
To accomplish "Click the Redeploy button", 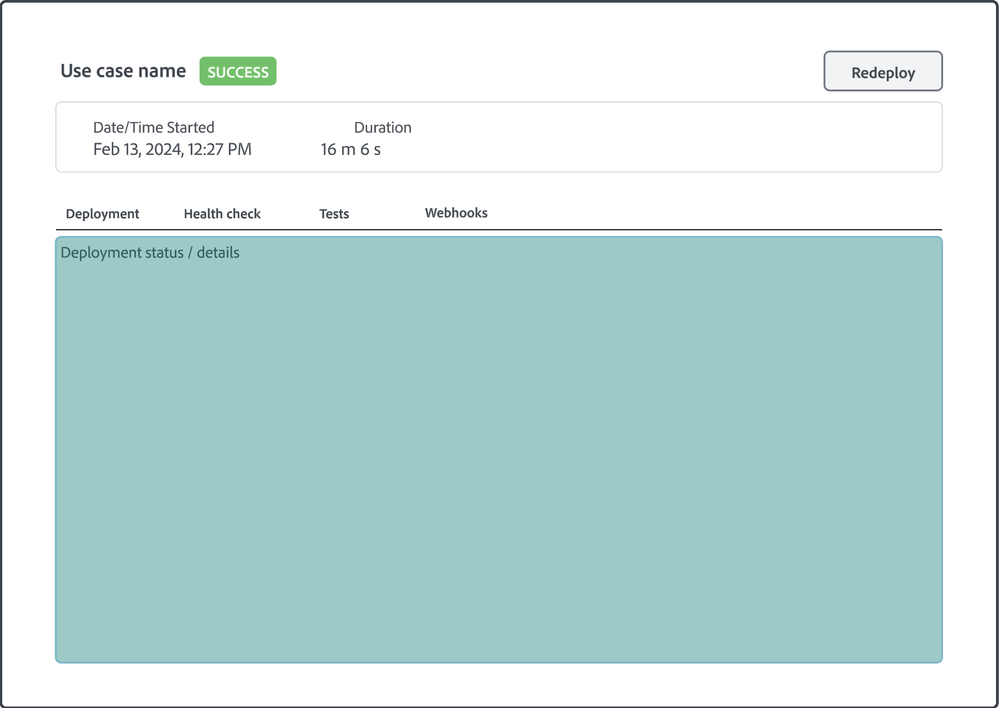I will coord(883,71).
